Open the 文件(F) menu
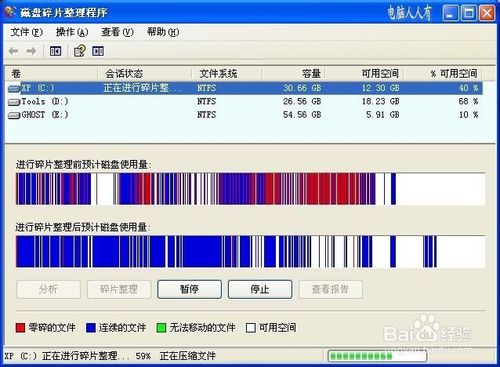Viewport: 500px width, 367px height. click(x=27, y=32)
